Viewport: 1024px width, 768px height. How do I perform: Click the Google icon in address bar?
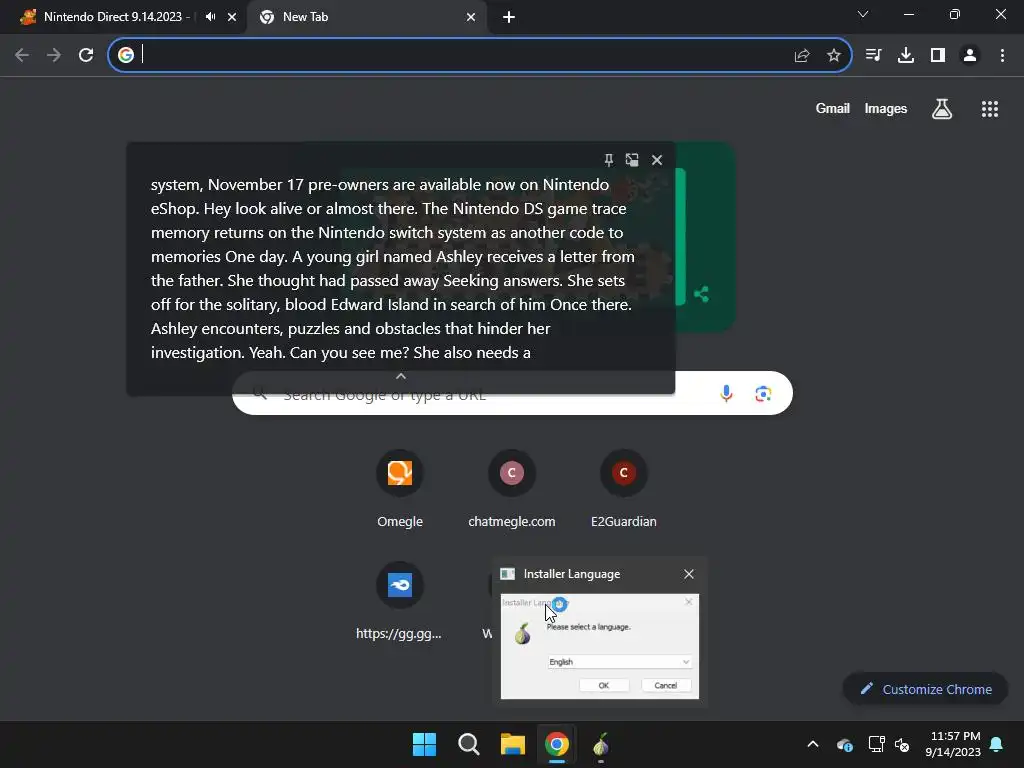coord(125,55)
